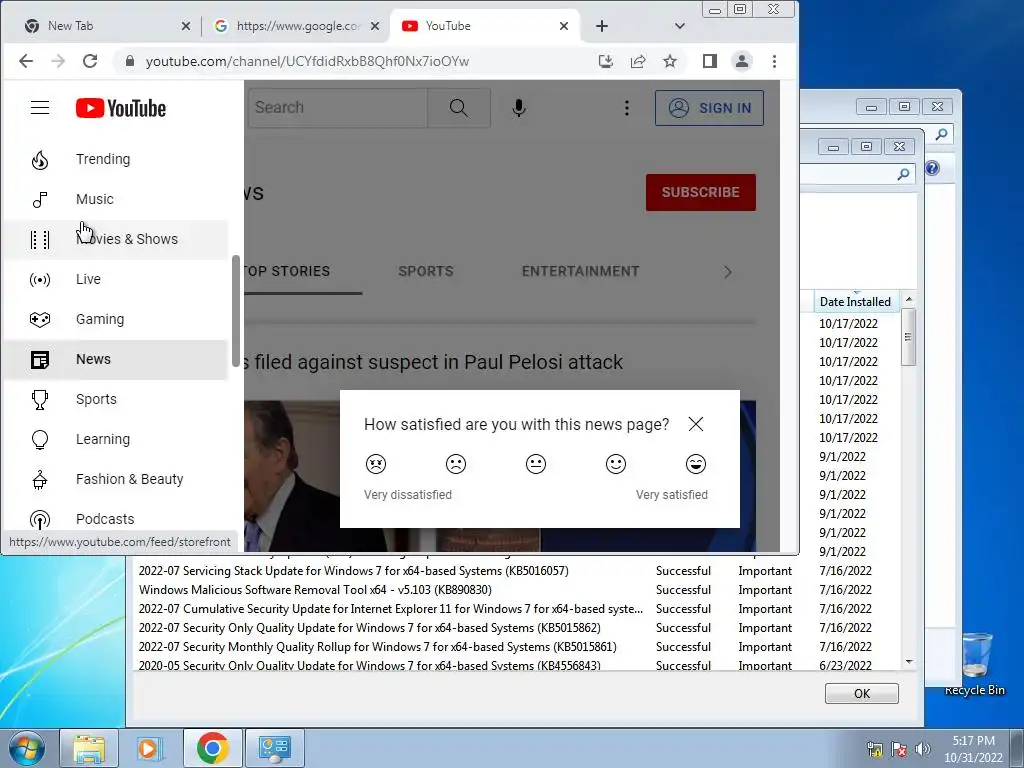1024x768 pixels.
Task: Click the Live broadcast icon
Action: [x=40, y=280]
